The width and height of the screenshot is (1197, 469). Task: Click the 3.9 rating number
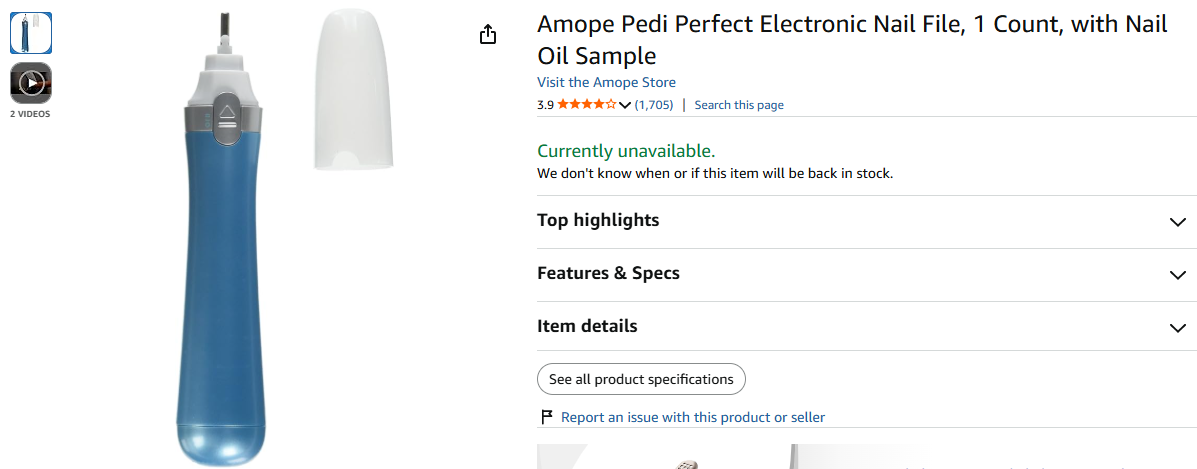[x=545, y=105]
